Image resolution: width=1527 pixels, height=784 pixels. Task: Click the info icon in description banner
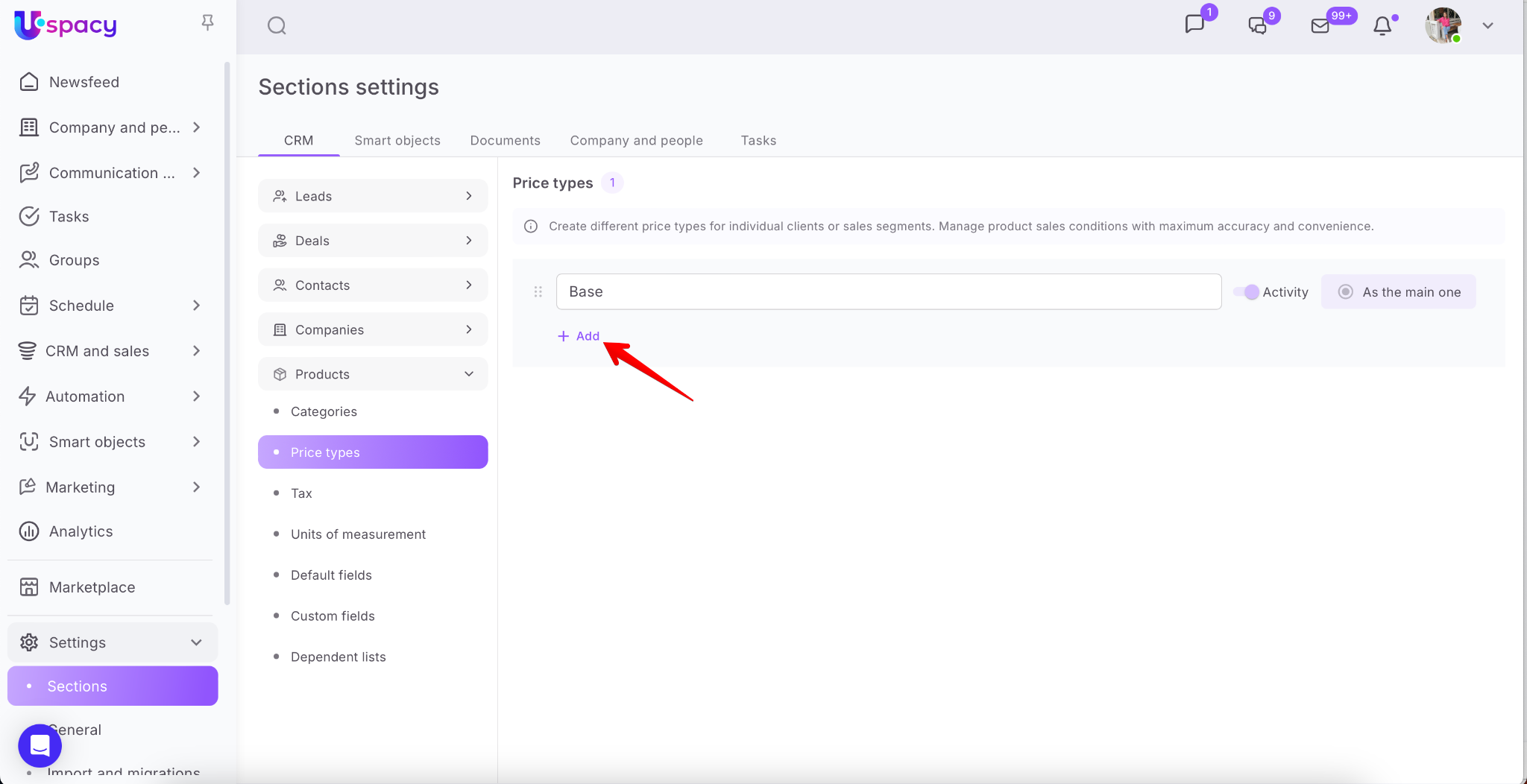[x=531, y=227]
